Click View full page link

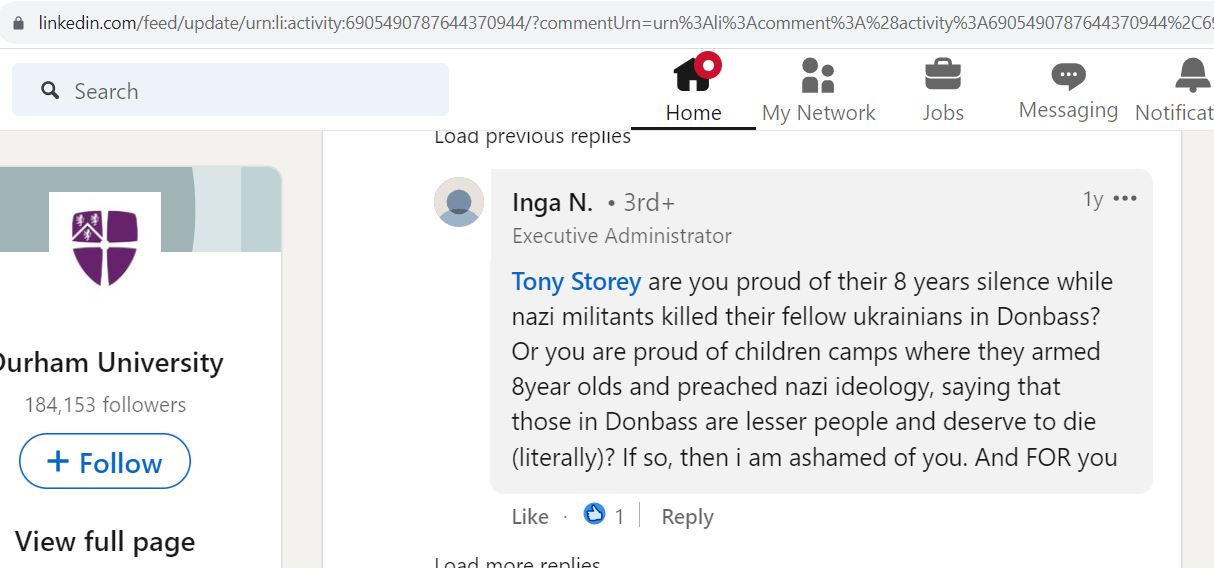coord(105,542)
